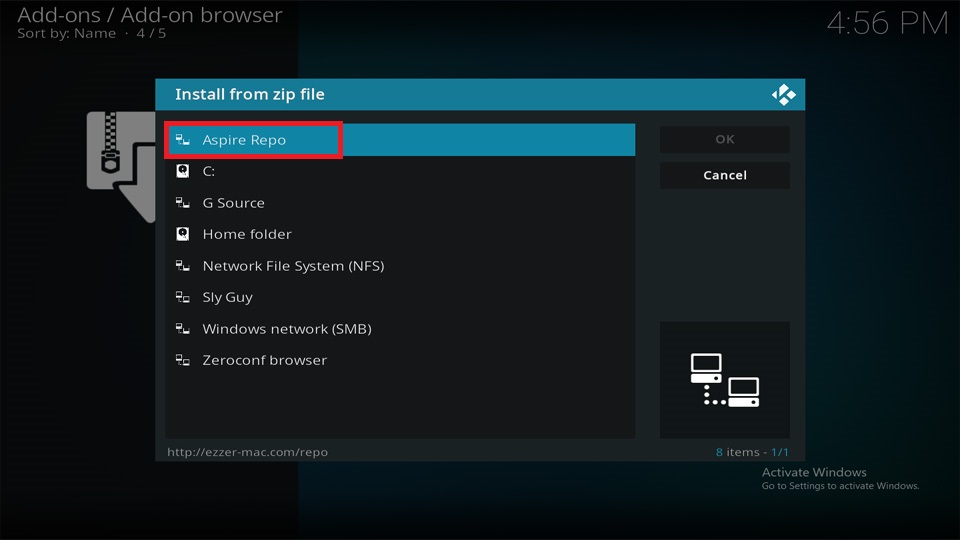Screen dimensions: 960x540
Task: Click the network icon beside Zeroconf browser
Action: click(x=182, y=360)
